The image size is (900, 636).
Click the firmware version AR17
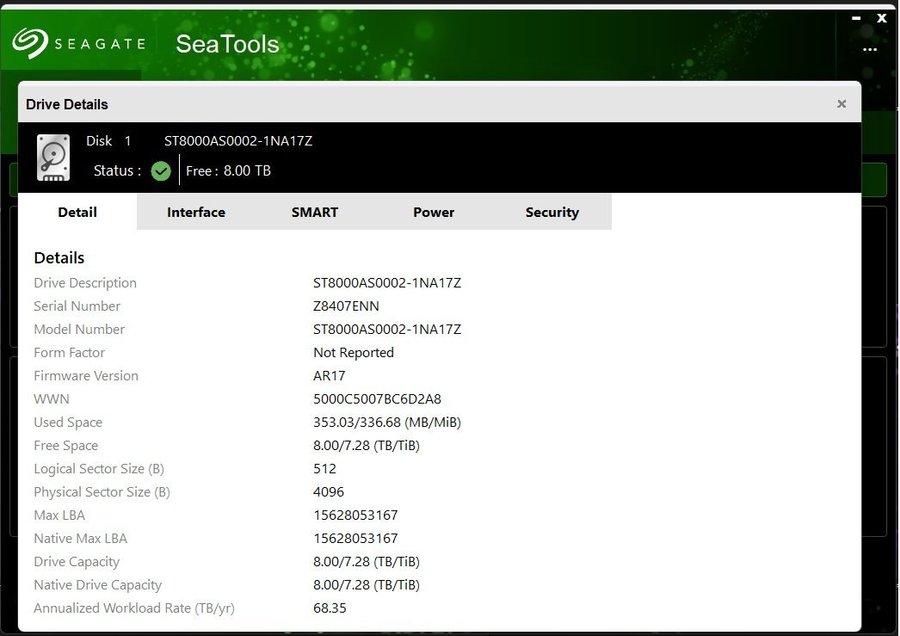329,376
